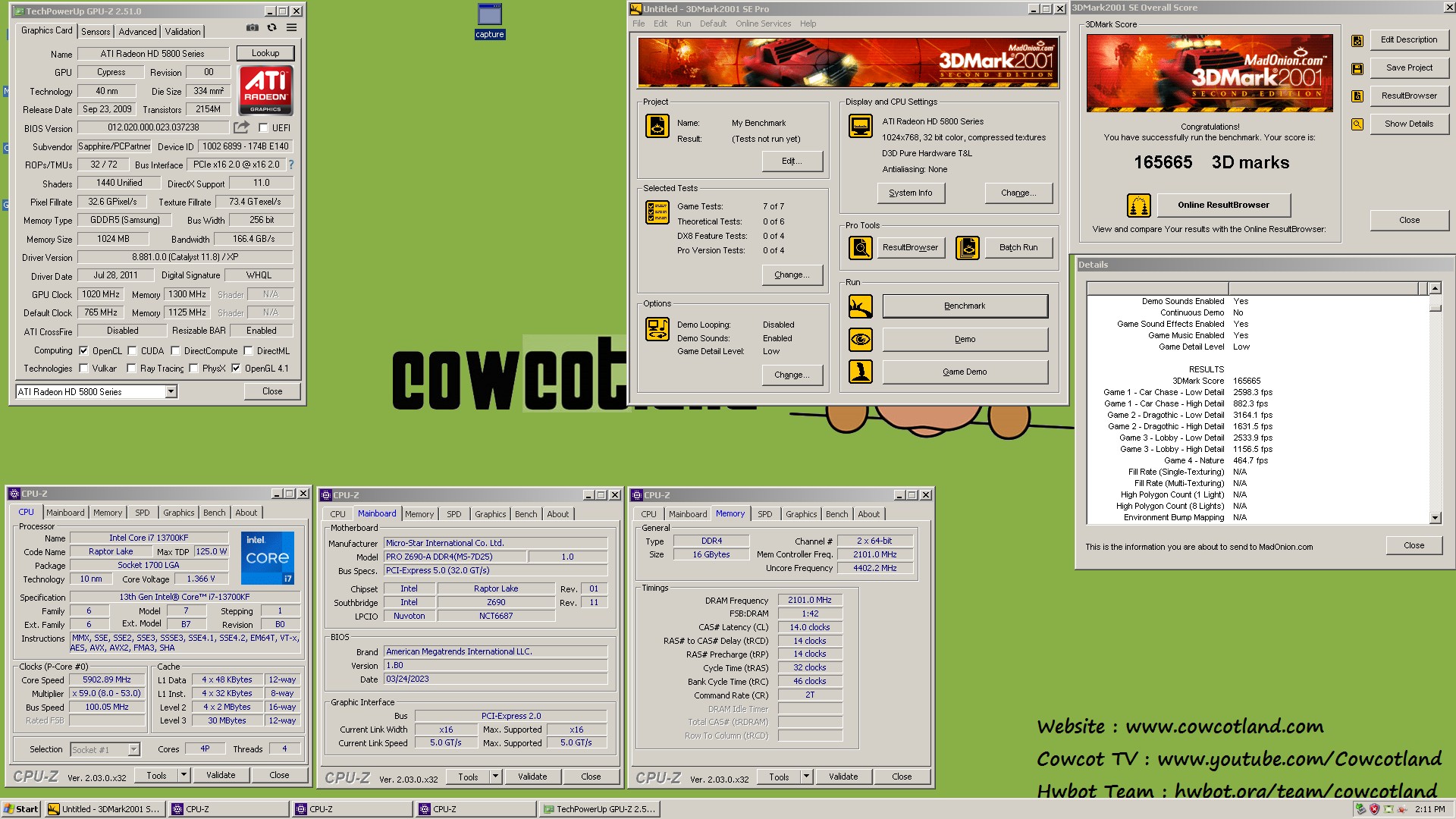The width and height of the screenshot is (1456, 819).
Task: Click the ResultBrowser icon in score window
Action: [x=1357, y=96]
